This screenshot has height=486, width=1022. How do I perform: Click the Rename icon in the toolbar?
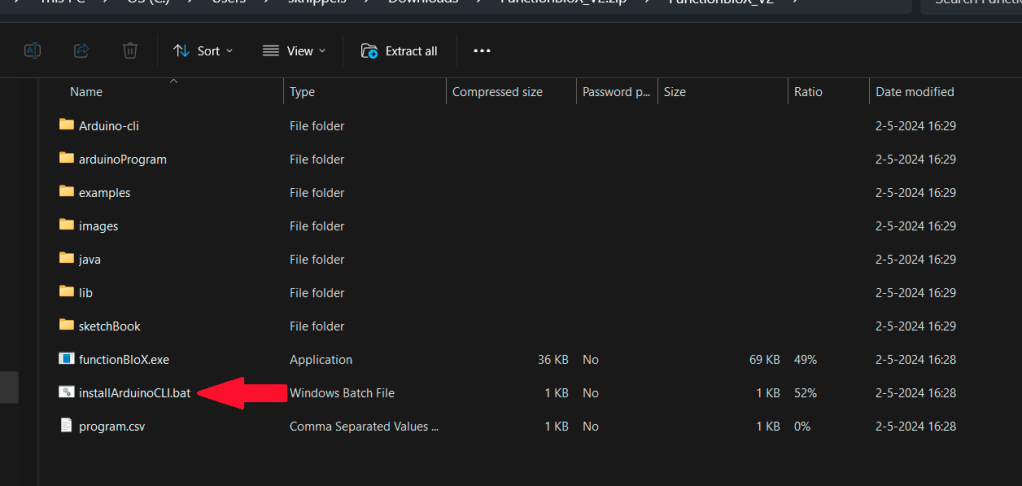click(32, 50)
